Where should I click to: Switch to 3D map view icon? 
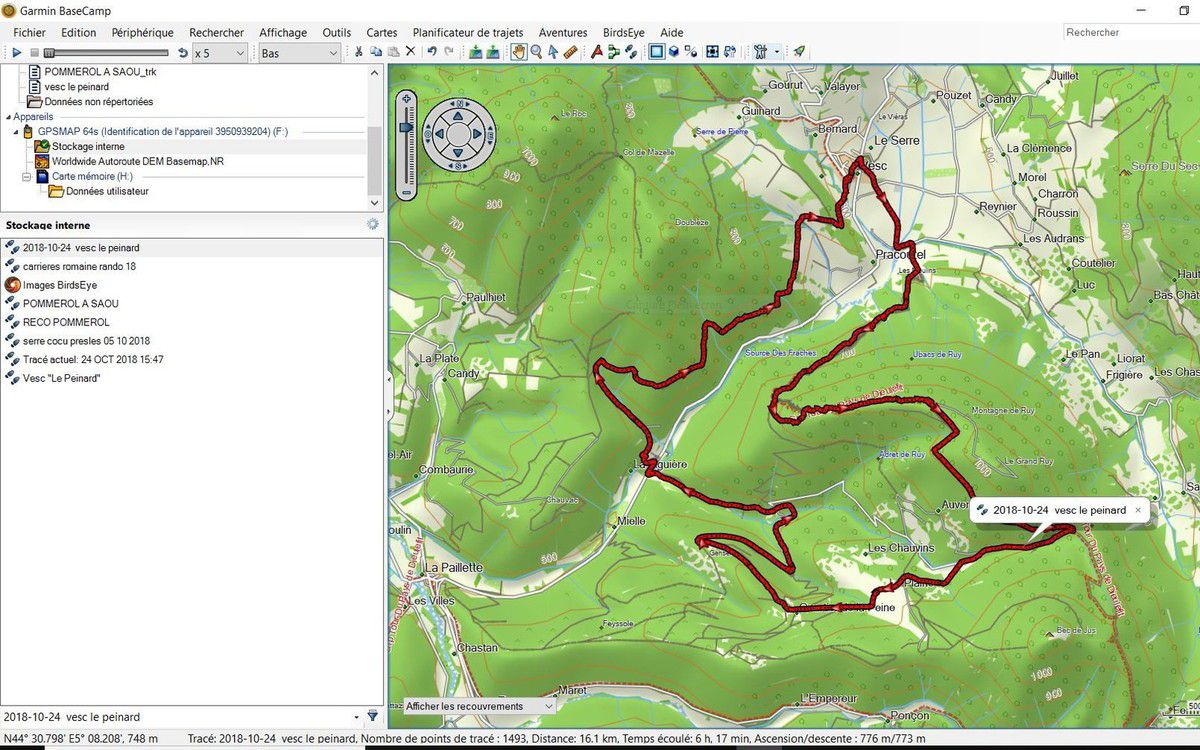[x=674, y=52]
